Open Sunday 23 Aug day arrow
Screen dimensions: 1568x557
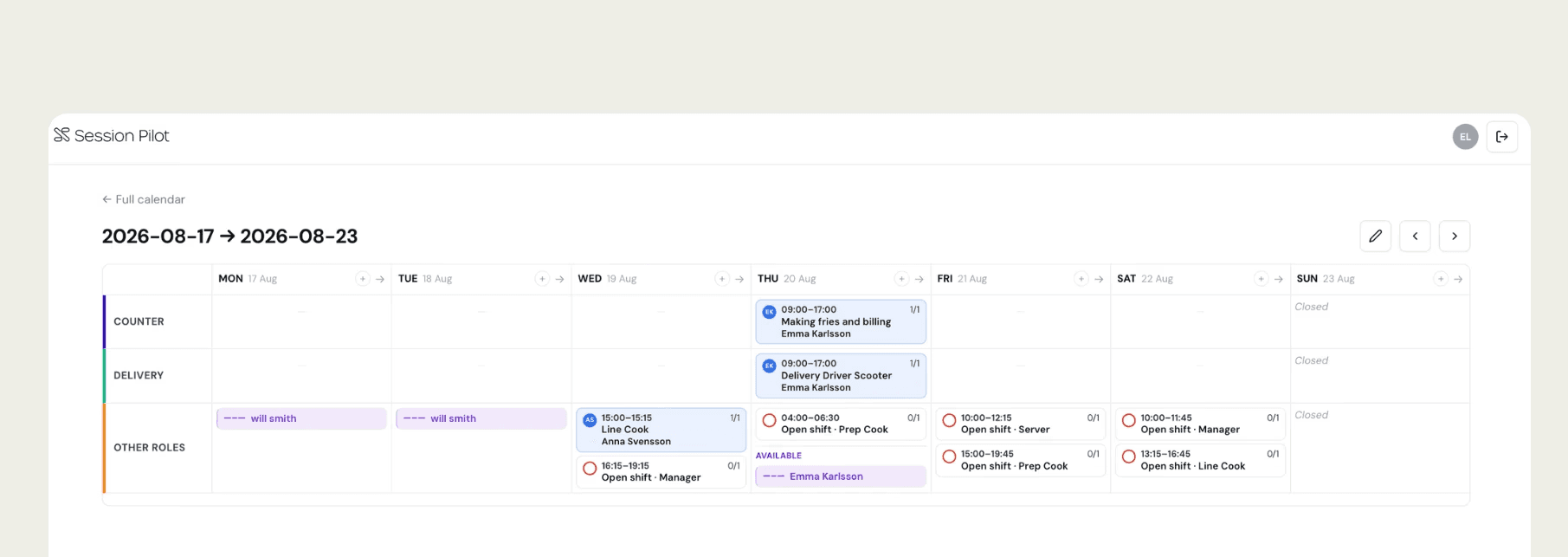[x=1458, y=279]
